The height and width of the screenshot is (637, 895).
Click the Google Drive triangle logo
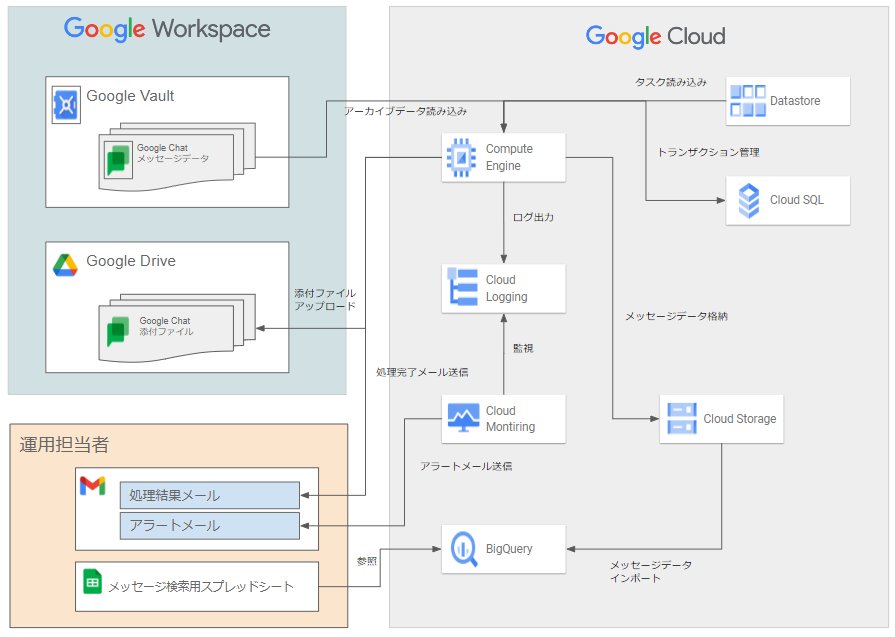tap(65, 265)
